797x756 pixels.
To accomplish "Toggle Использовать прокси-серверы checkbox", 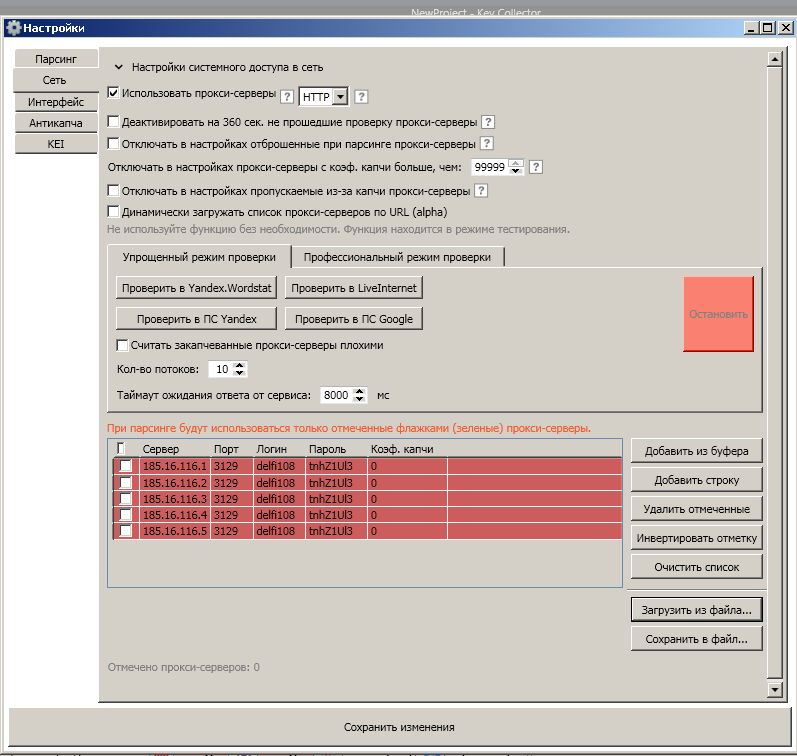I will (113, 93).
